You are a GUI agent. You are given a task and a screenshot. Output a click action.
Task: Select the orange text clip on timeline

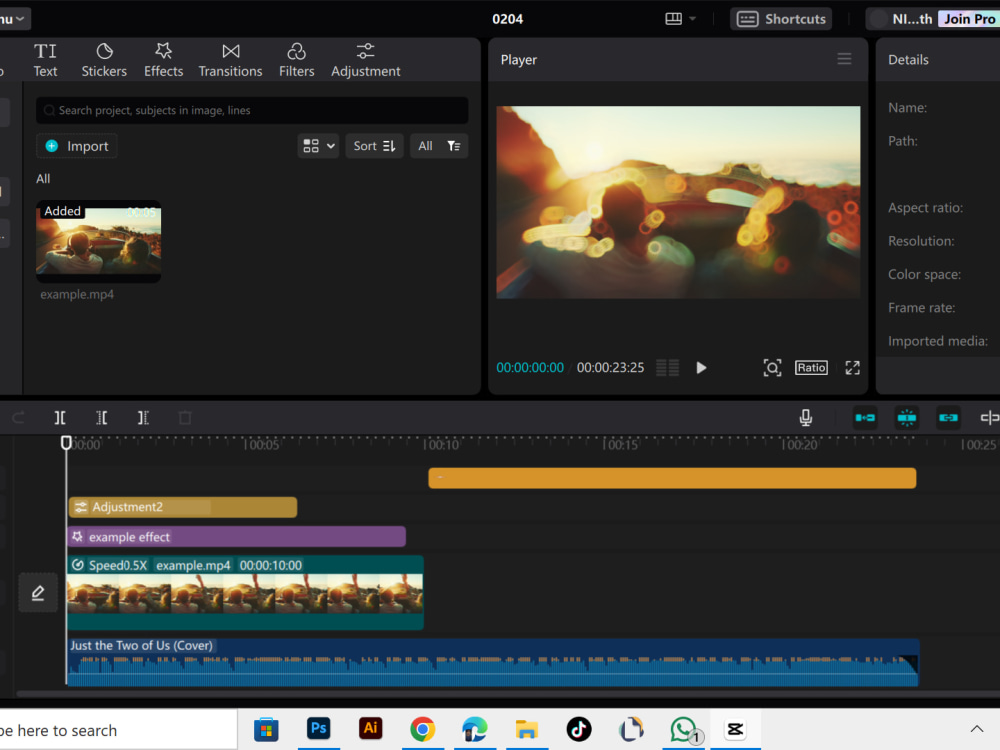tap(672, 478)
